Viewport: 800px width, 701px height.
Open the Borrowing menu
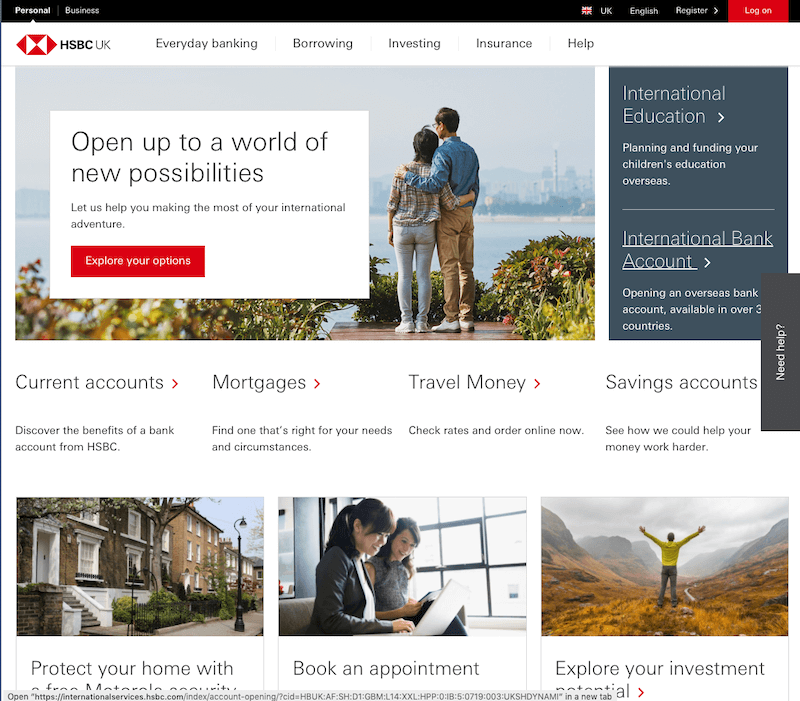click(323, 43)
